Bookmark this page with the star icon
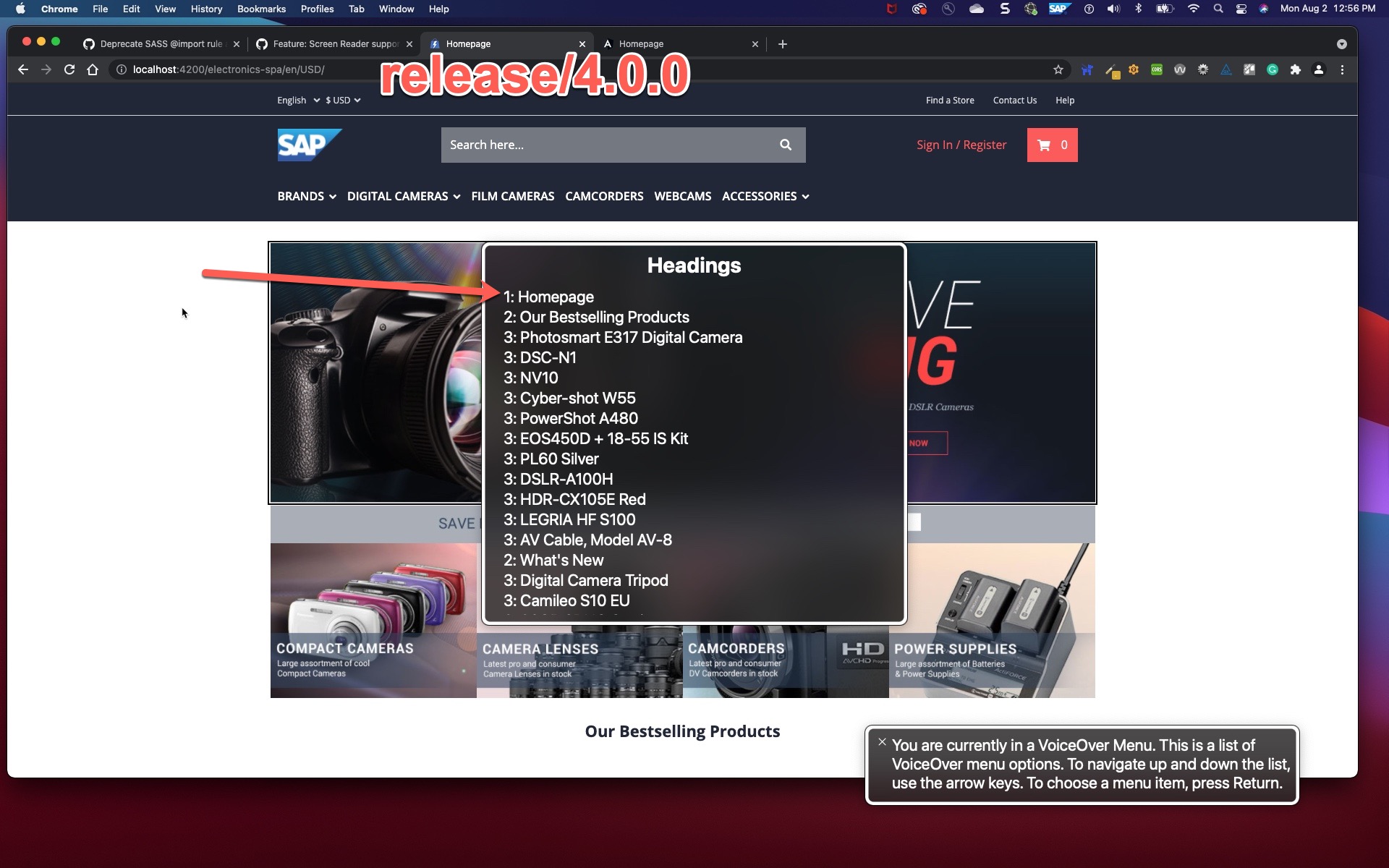This screenshot has height=868, width=1389. [x=1058, y=69]
